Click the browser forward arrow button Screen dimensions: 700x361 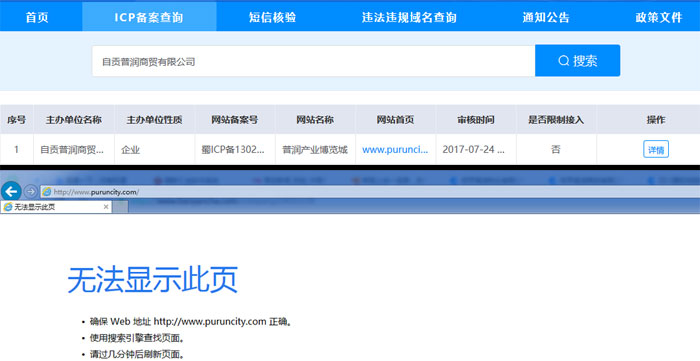[30, 191]
